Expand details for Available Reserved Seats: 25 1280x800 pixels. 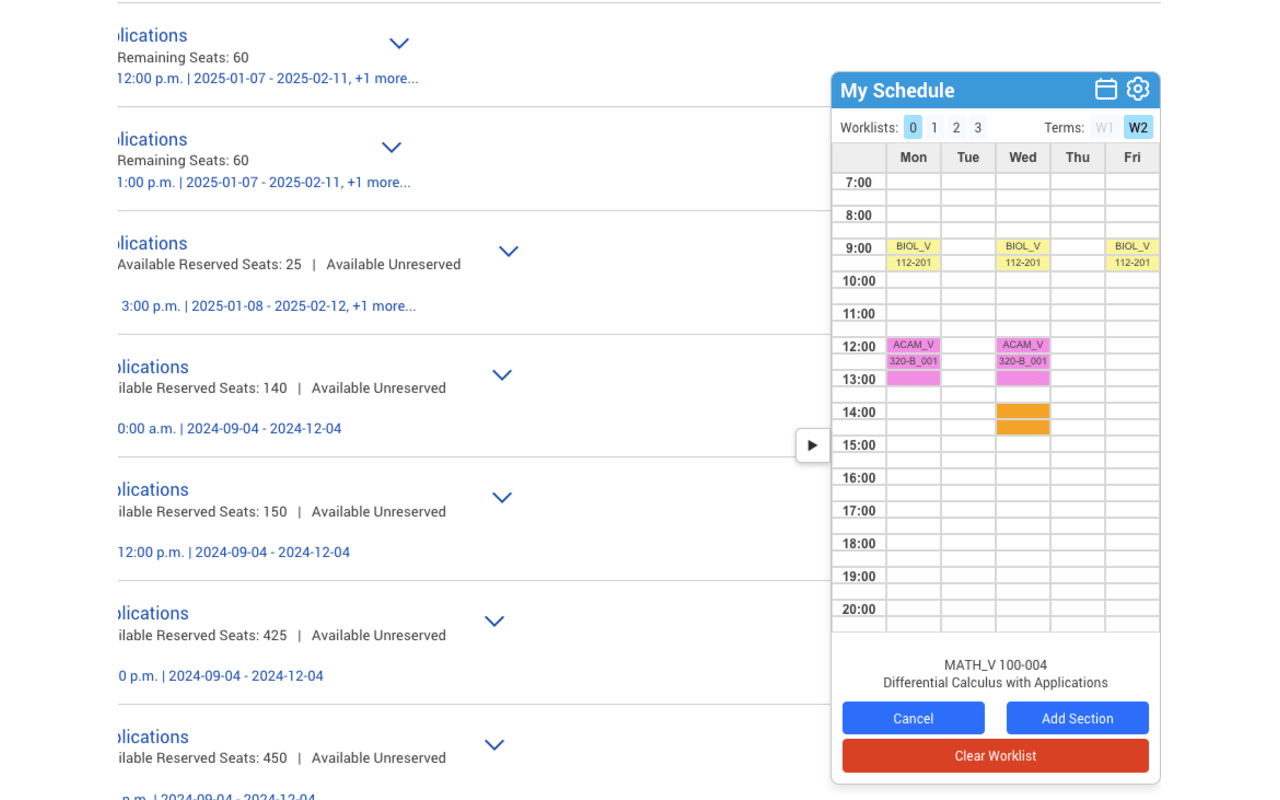[508, 251]
